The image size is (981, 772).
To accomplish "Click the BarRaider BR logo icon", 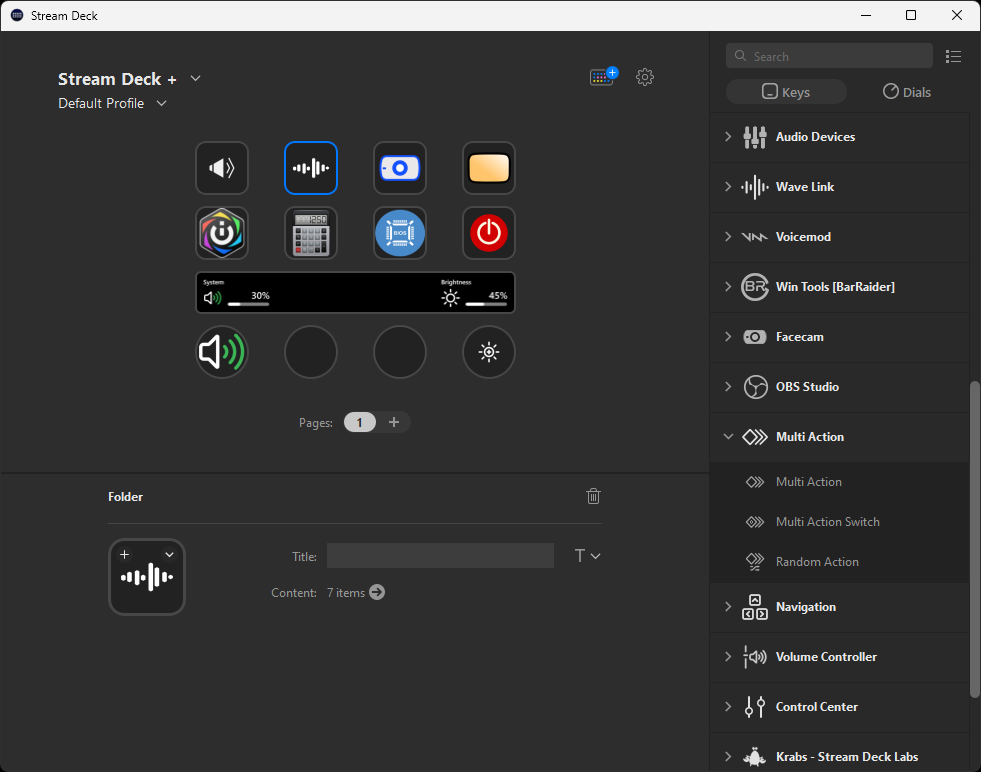I will tap(755, 287).
